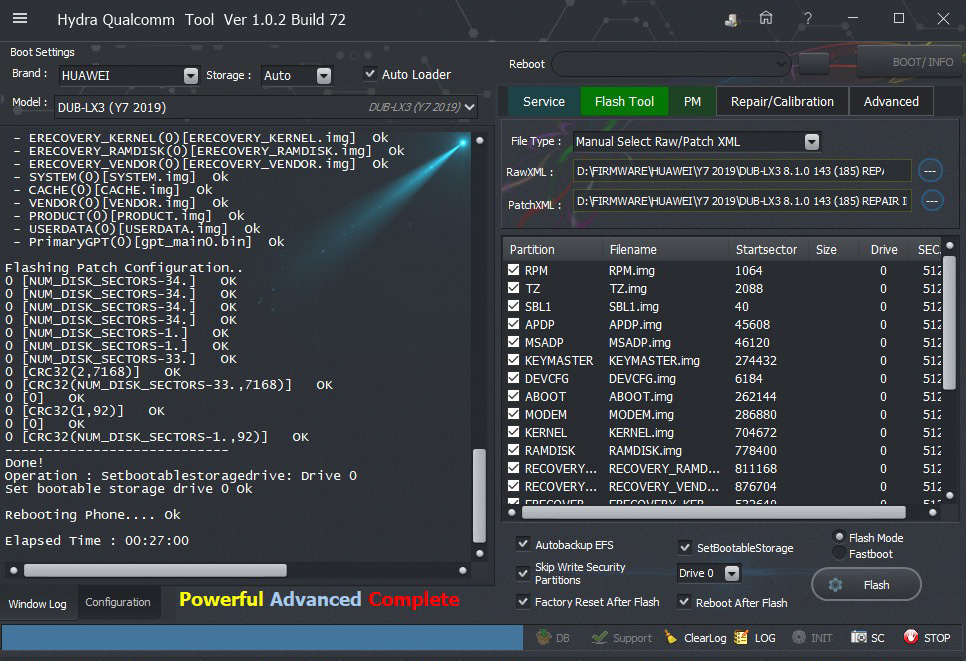Expand the Model dropdown list

[x=470, y=107]
